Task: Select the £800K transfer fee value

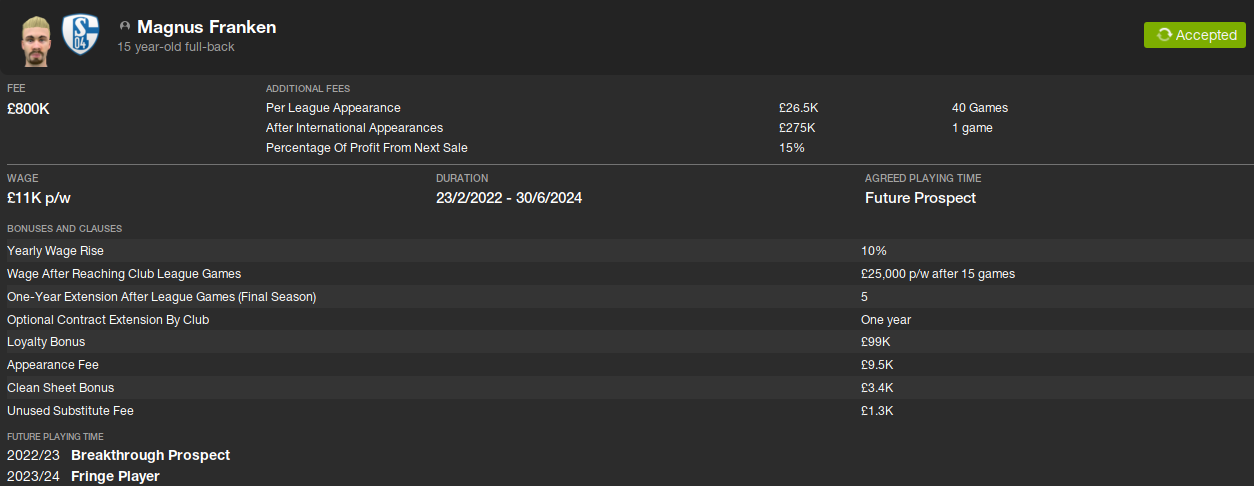Action: click(28, 109)
